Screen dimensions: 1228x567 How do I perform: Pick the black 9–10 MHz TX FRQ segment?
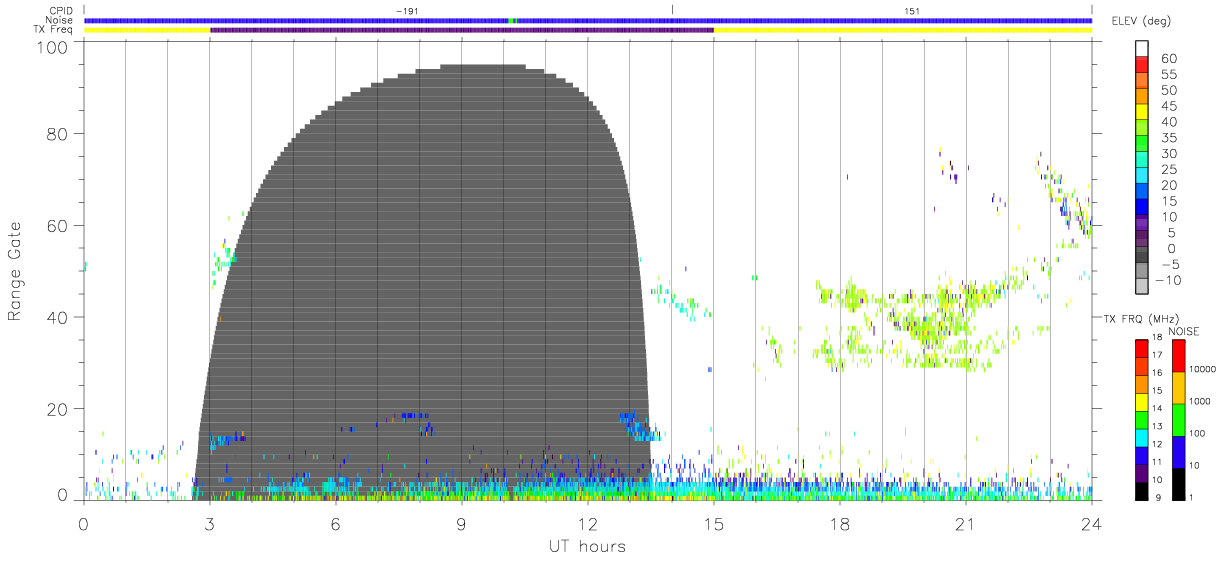(1142, 491)
